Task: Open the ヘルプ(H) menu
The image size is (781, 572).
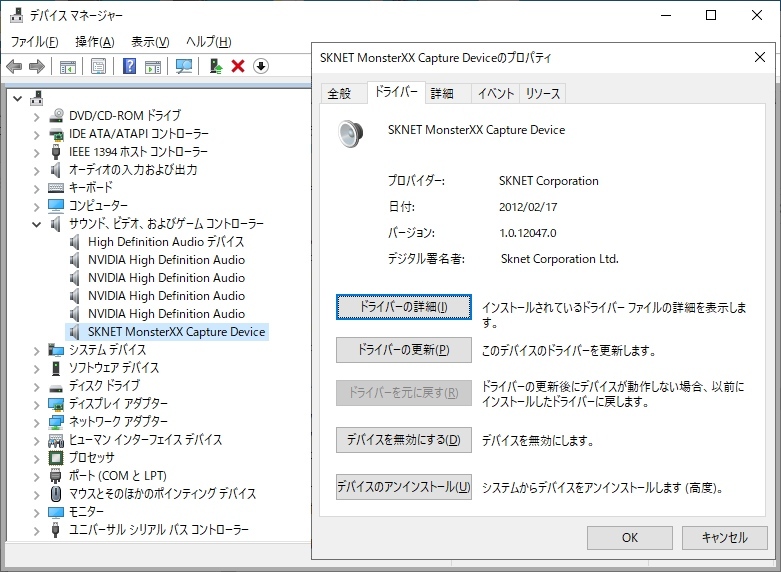Action: [209, 42]
